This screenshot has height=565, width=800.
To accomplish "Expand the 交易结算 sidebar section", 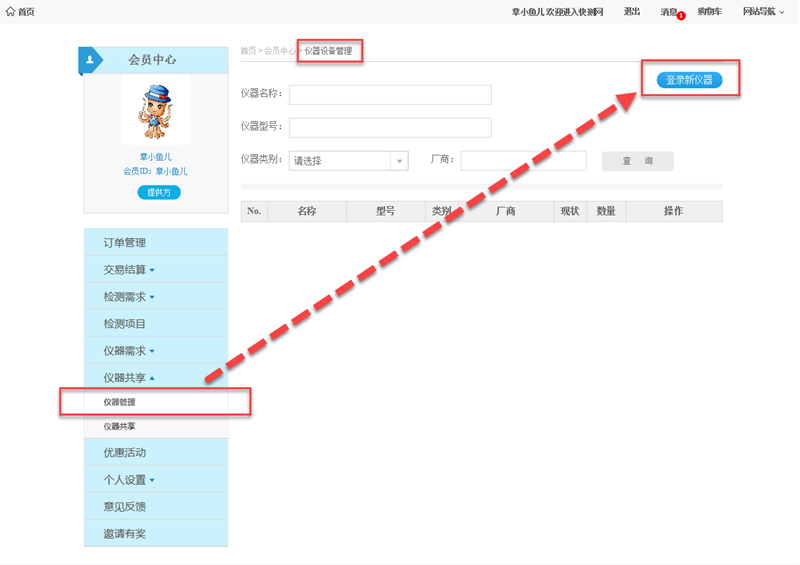I will (x=129, y=270).
